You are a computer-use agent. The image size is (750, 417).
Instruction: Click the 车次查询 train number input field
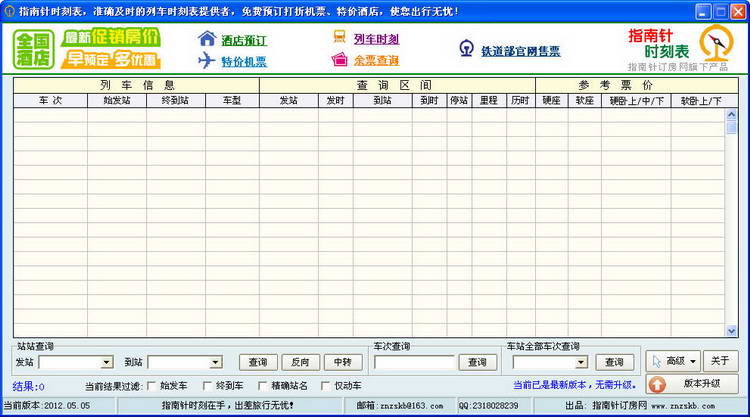(414, 362)
